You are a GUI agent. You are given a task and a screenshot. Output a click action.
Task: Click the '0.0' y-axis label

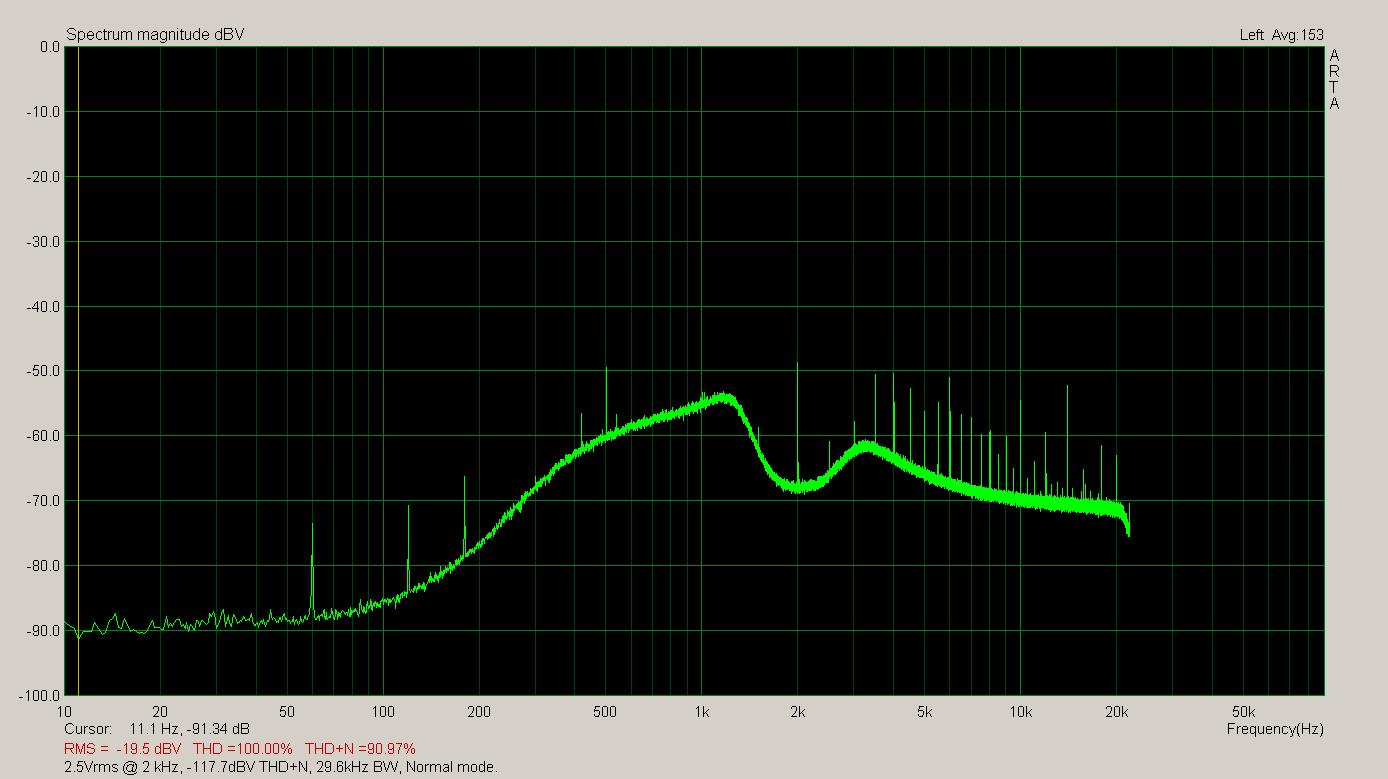[49, 47]
